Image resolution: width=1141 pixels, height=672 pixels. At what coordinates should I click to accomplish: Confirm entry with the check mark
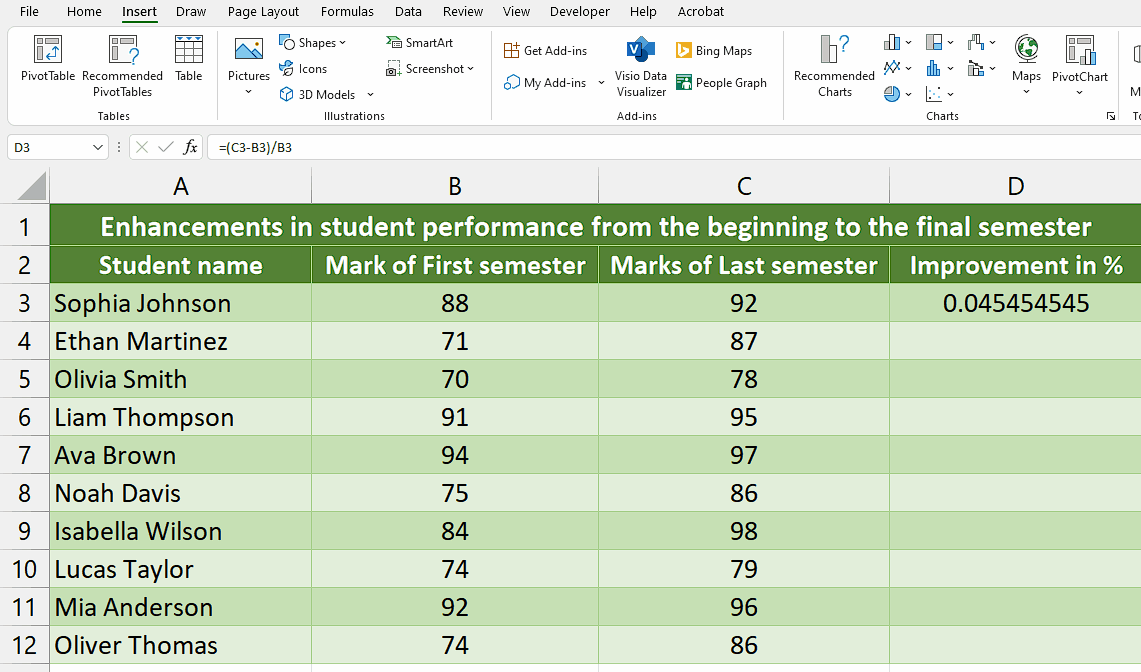click(x=166, y=147)
